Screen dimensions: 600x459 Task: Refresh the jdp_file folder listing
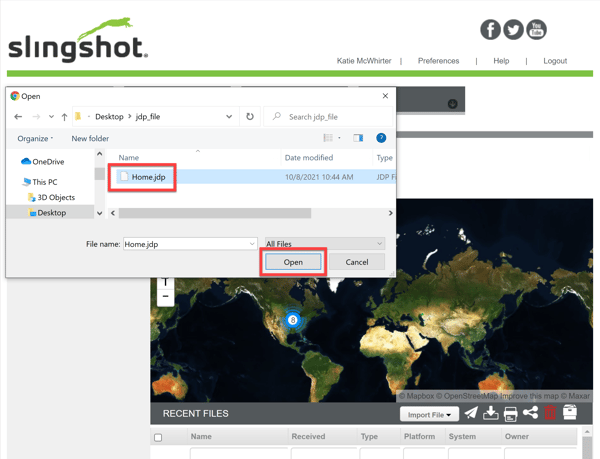250,117
